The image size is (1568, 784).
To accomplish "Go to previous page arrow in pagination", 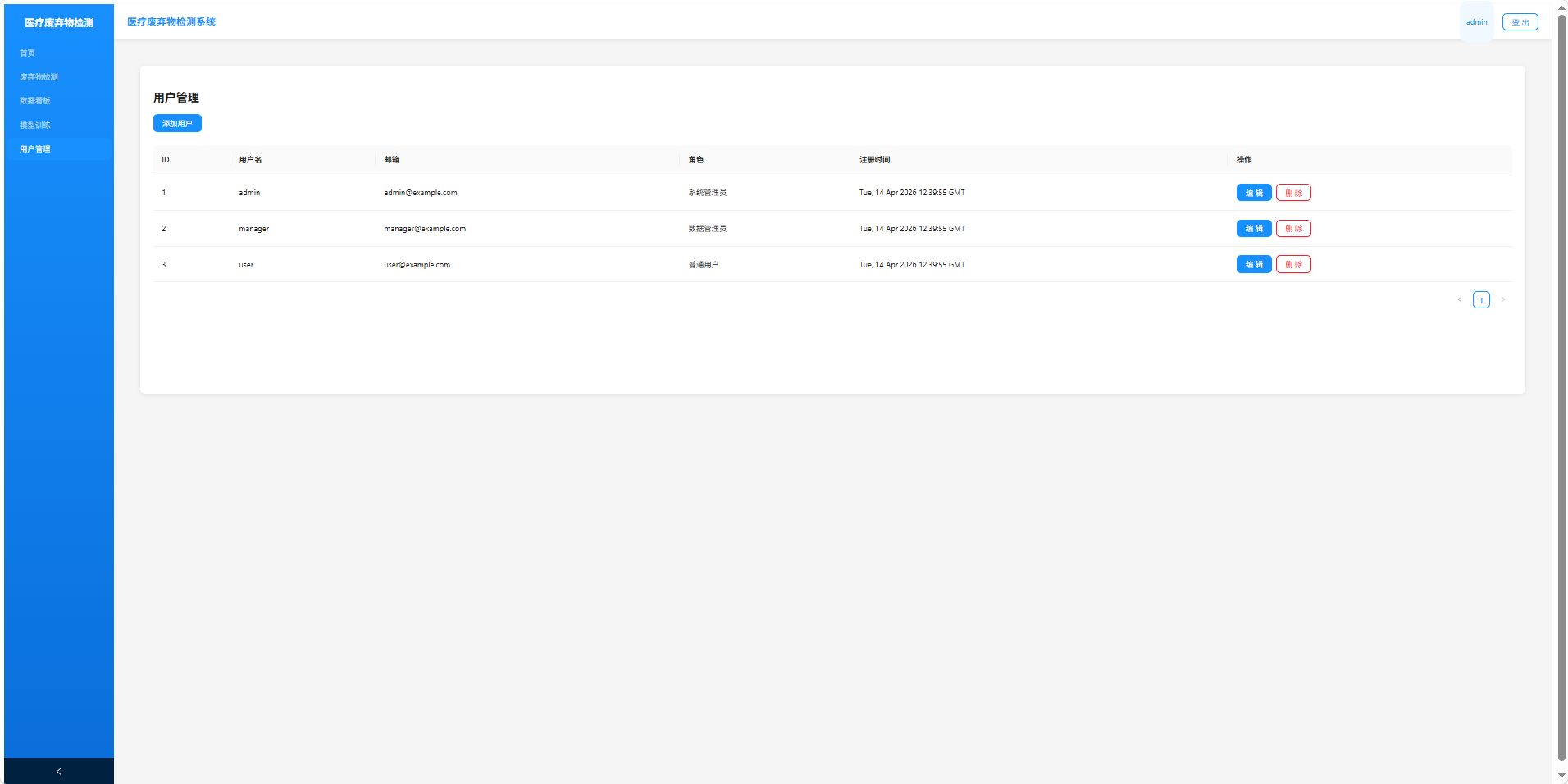I will pos(1460,299).
